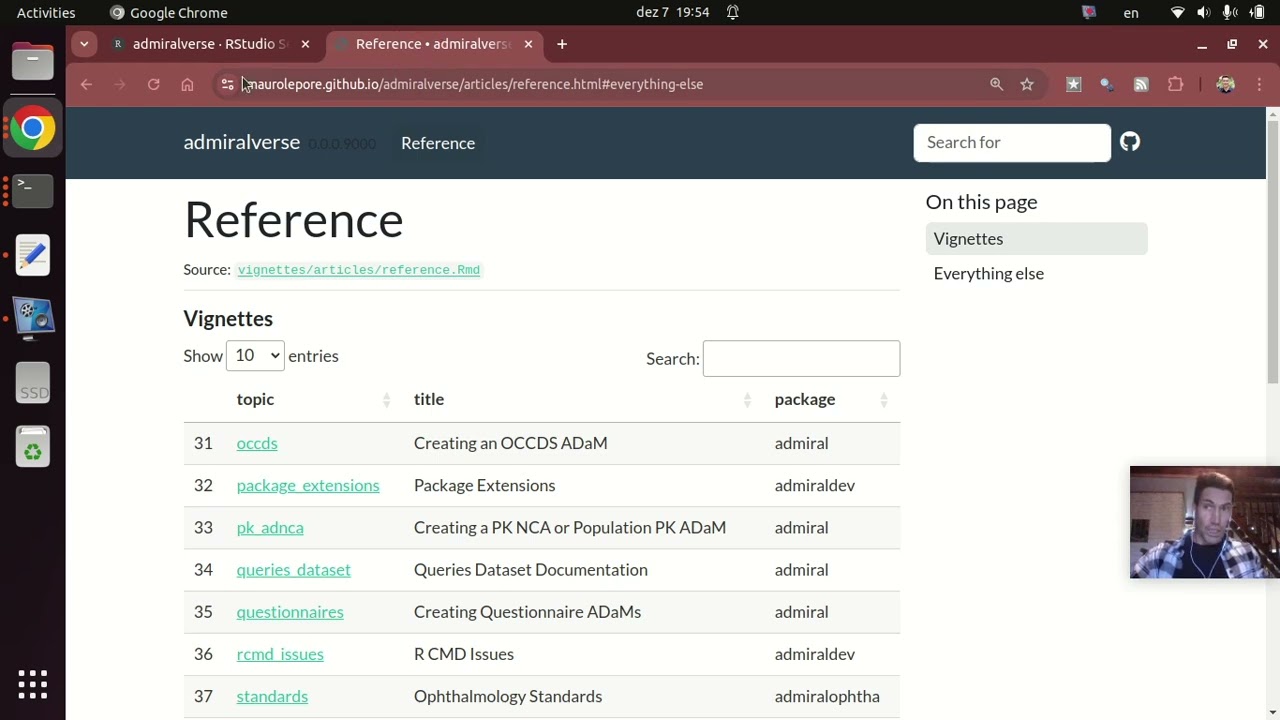Click the browser address bar URL

click(475, 84)
